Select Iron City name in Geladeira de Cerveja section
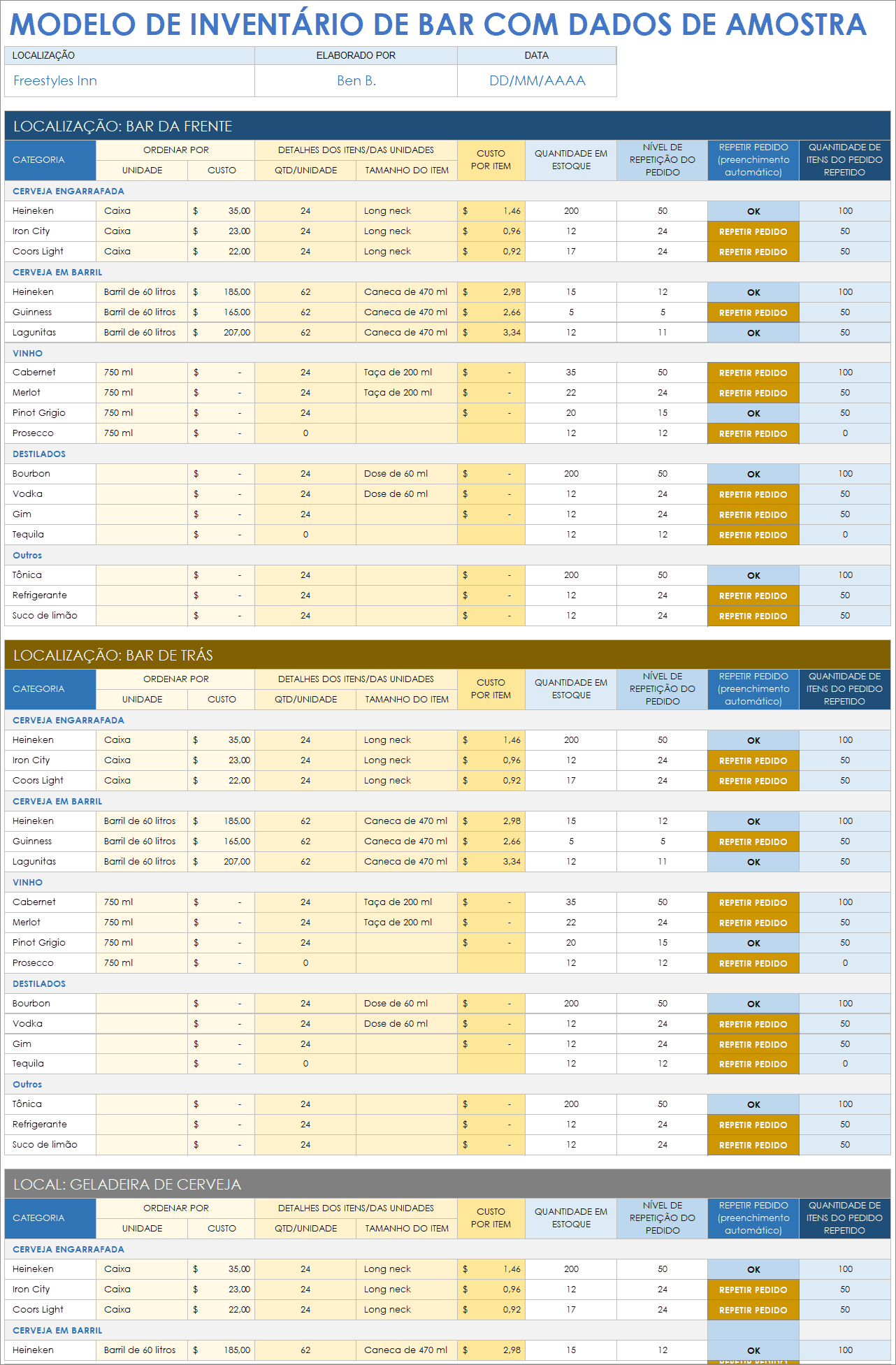896x1365 pixels. point(31,1290)
